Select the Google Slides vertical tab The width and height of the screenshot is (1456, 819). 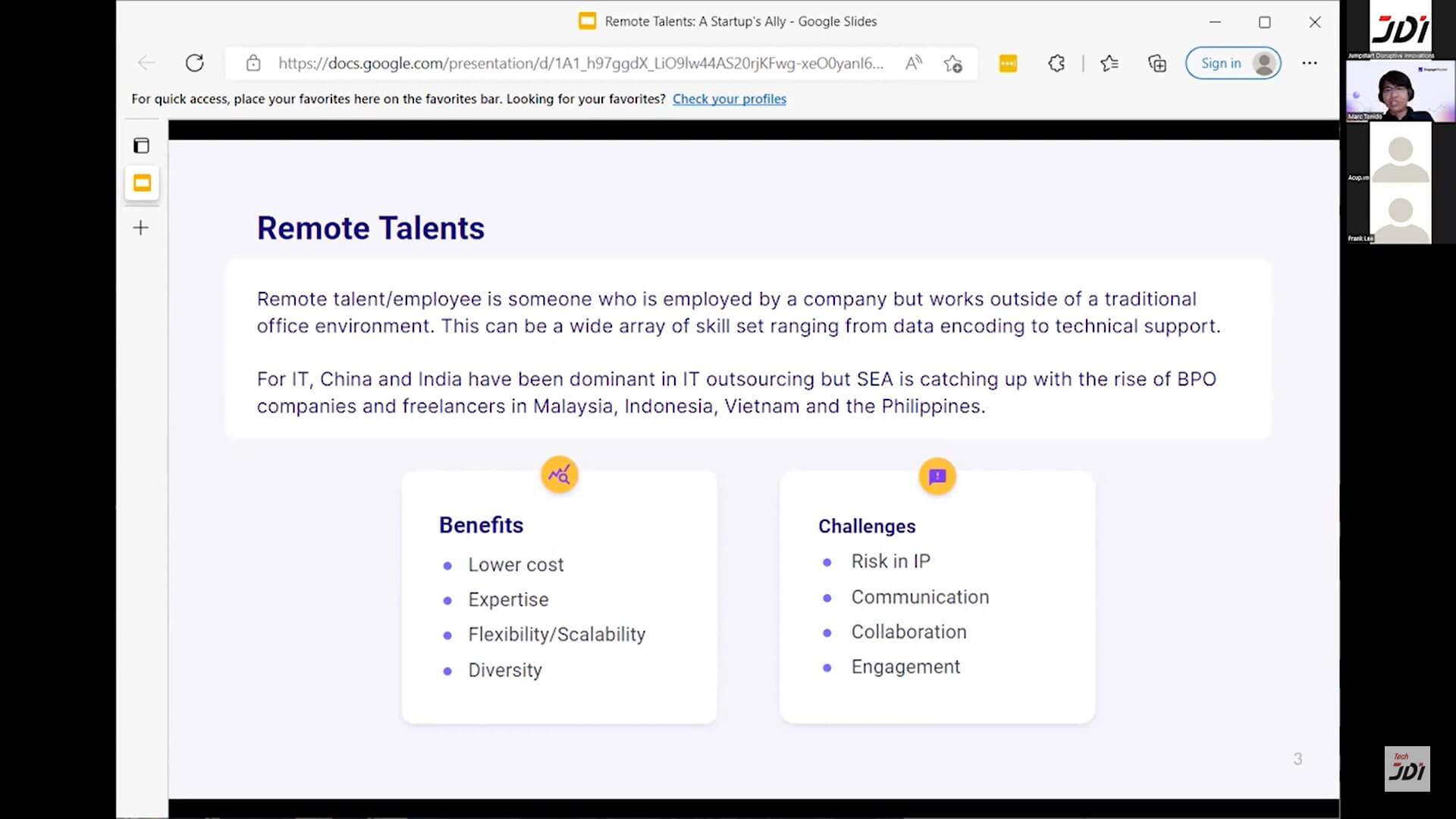(x=142, y=184)
